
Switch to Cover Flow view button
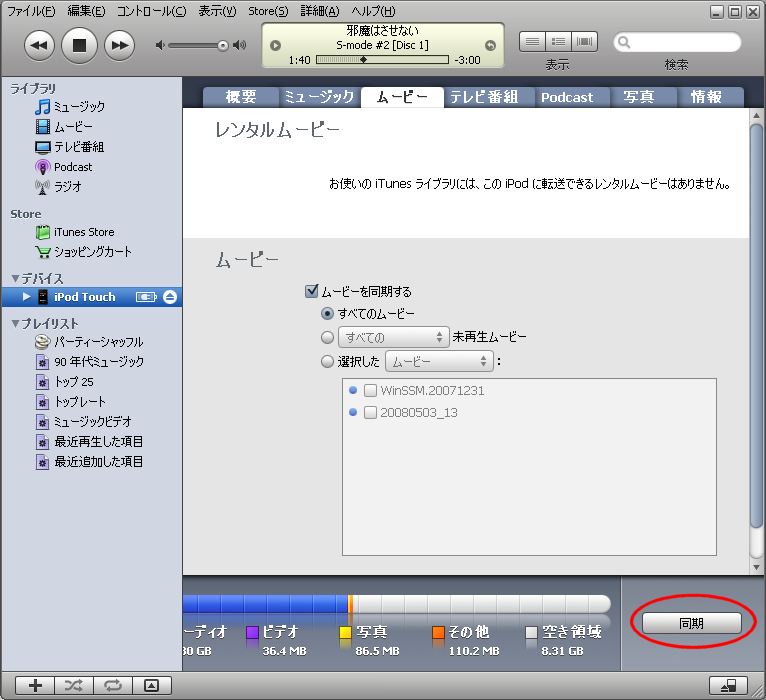(x=585, y=42)
